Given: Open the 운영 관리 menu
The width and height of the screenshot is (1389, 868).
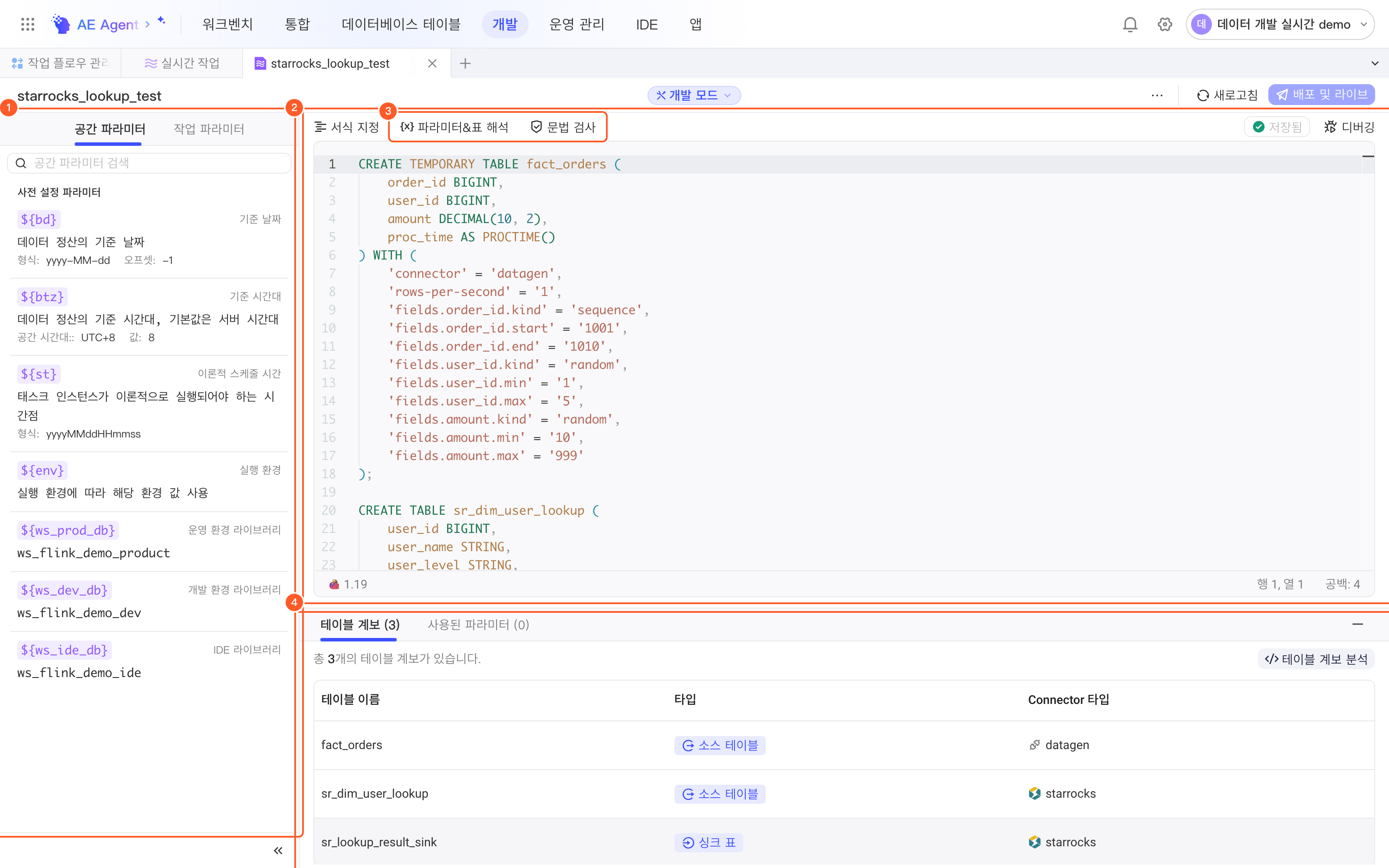Looking at the screenshot, I should 576,24.
